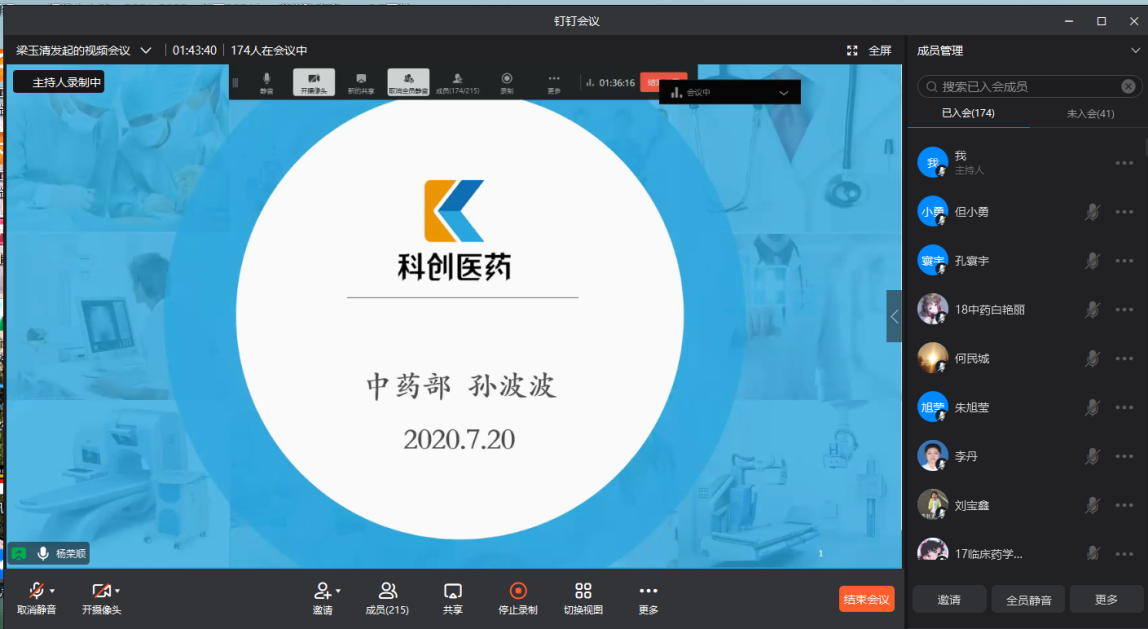The image size is (1148, 629).
Task: Select the 已入会(174) tab
Action: point(968,114)
